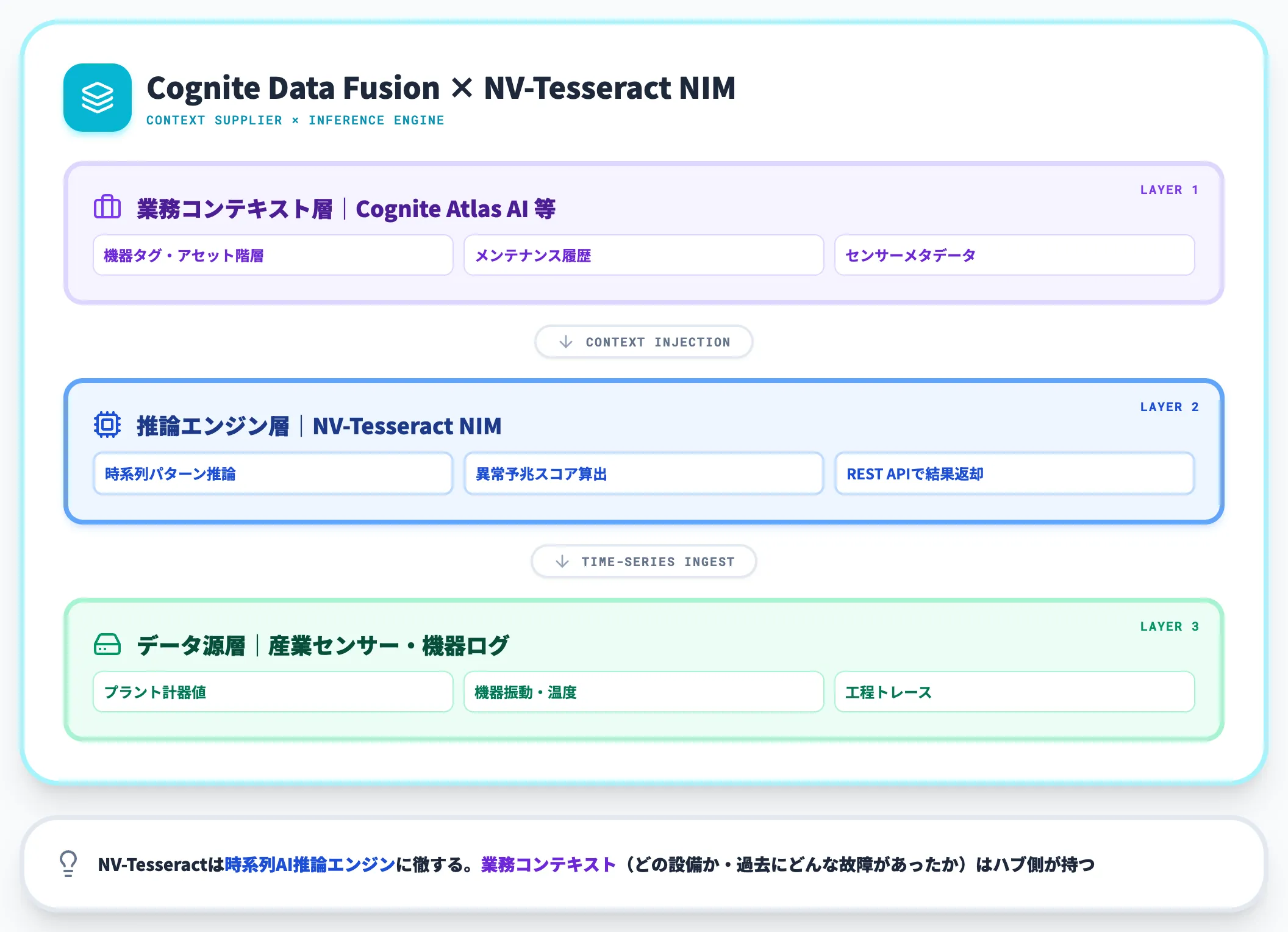Click the CONTEXT SUPPLIER × INFERENCE ENGINE subtitle
Image resolution: width=1288 pixels, height=932 pixels.
295,120
